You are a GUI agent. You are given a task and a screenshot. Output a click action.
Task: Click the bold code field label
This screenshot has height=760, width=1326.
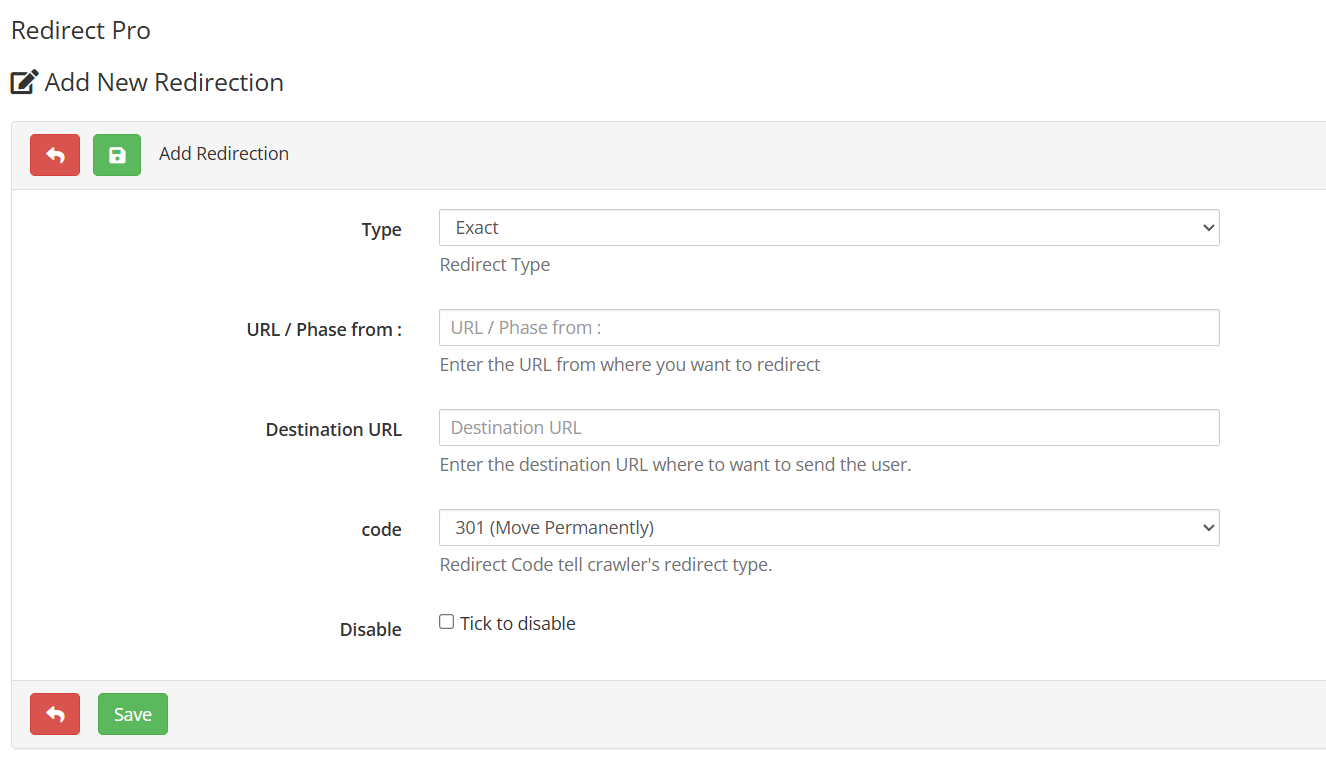click(x=381, y=530)
